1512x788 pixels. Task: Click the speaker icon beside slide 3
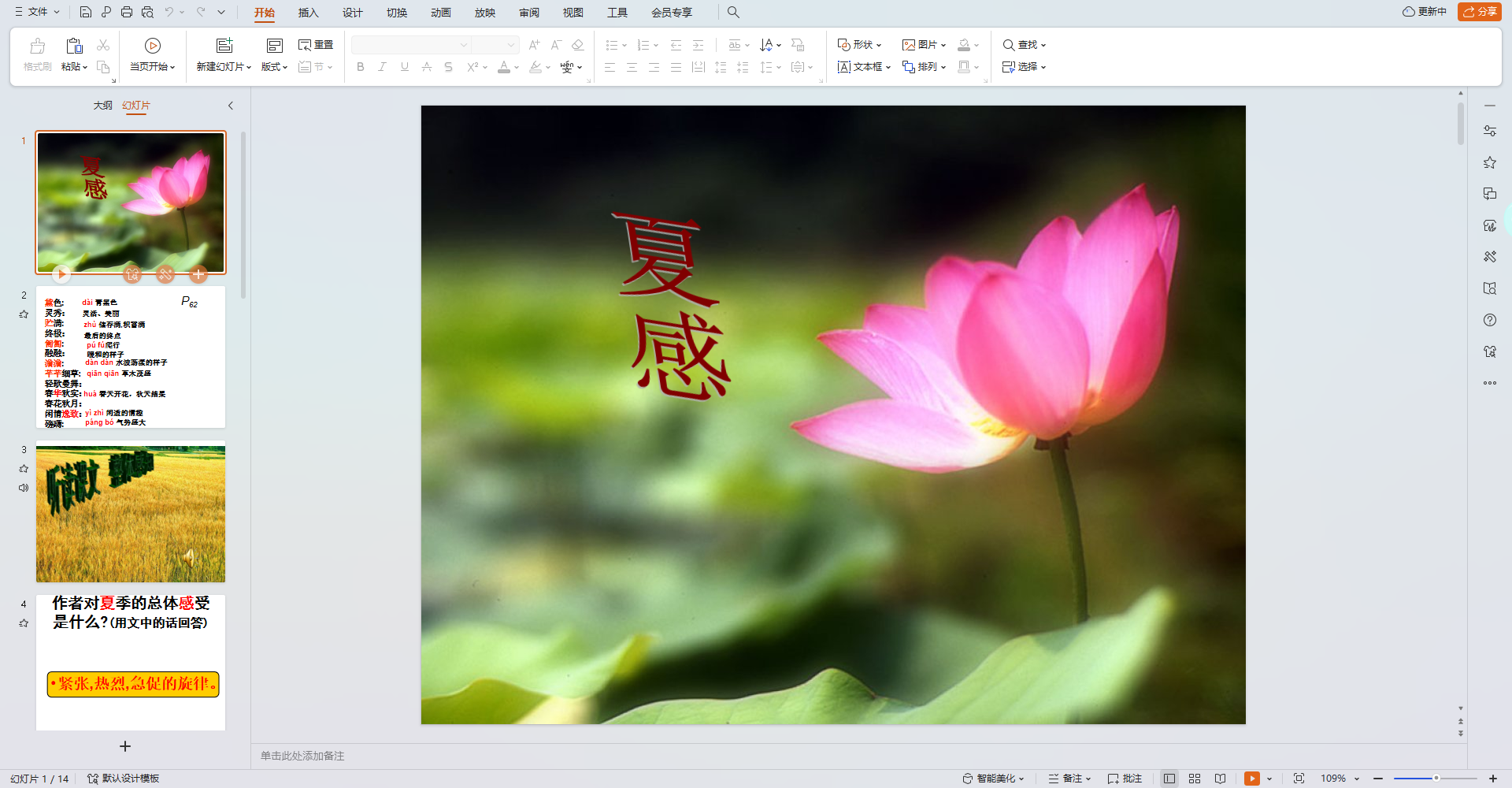click(x=24, y=488)
